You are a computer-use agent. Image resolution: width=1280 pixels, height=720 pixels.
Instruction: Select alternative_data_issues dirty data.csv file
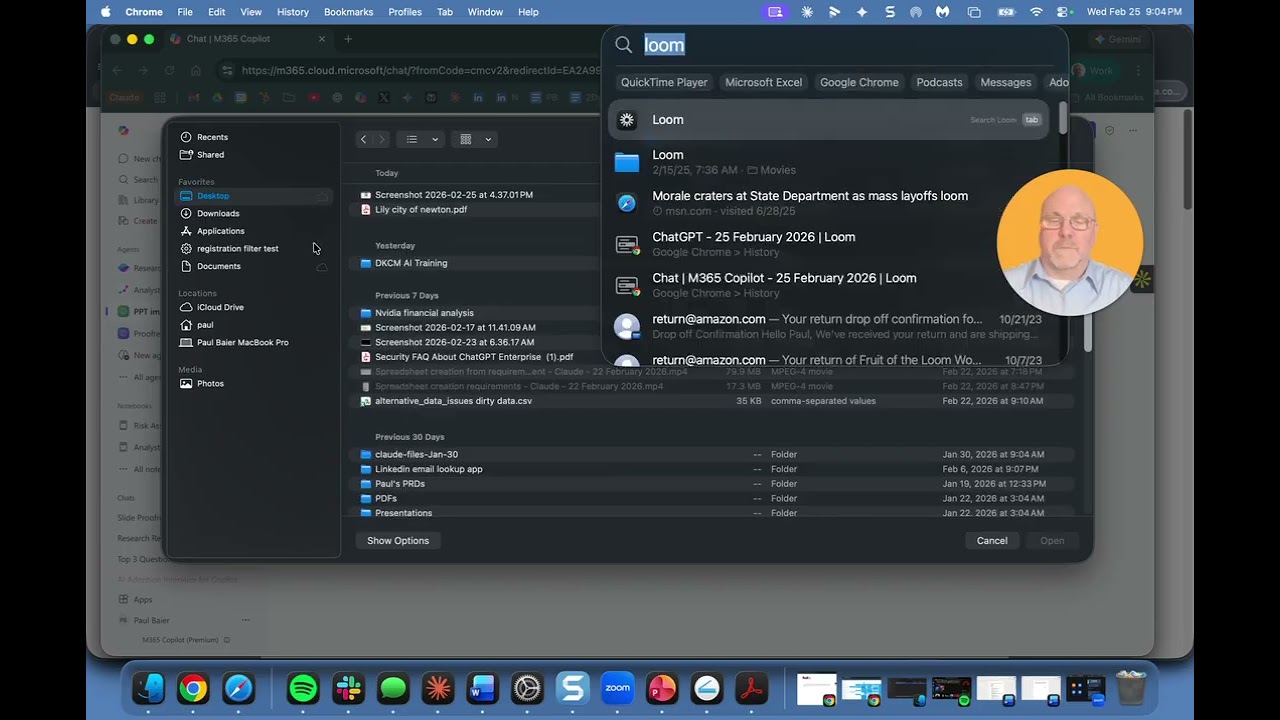click(453, 401)
